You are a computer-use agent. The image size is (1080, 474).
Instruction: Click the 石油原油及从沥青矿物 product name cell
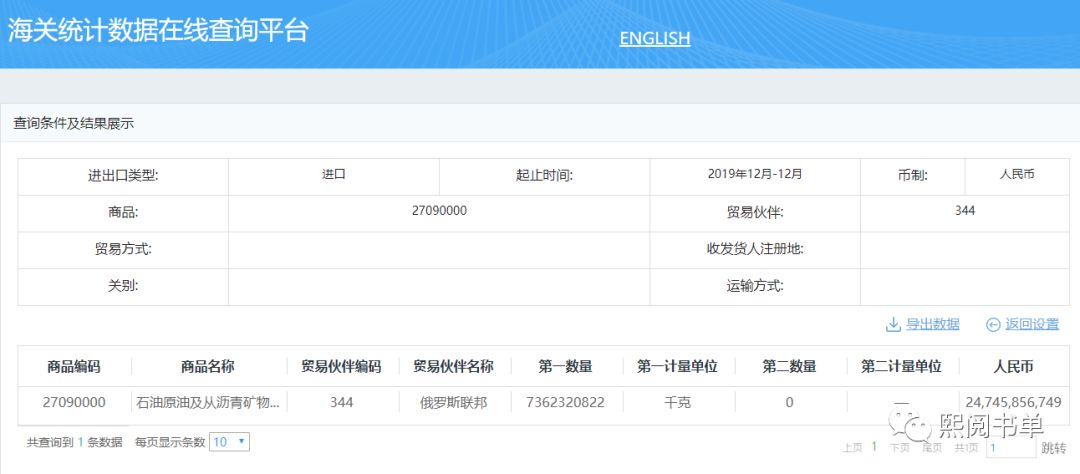(x=209, y=403)
